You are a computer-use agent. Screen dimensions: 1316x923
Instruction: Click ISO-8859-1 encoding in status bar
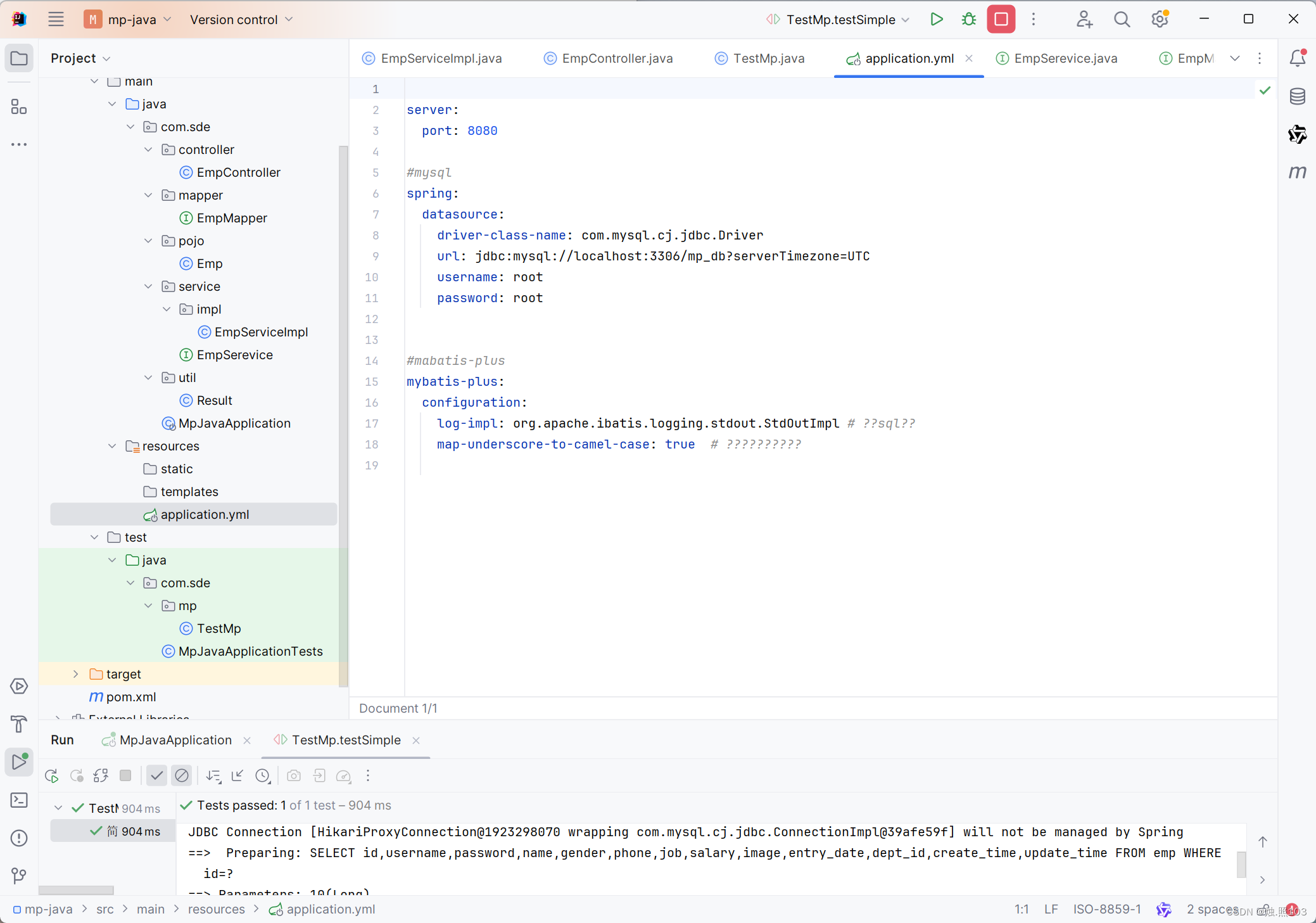click(1106, 909)
